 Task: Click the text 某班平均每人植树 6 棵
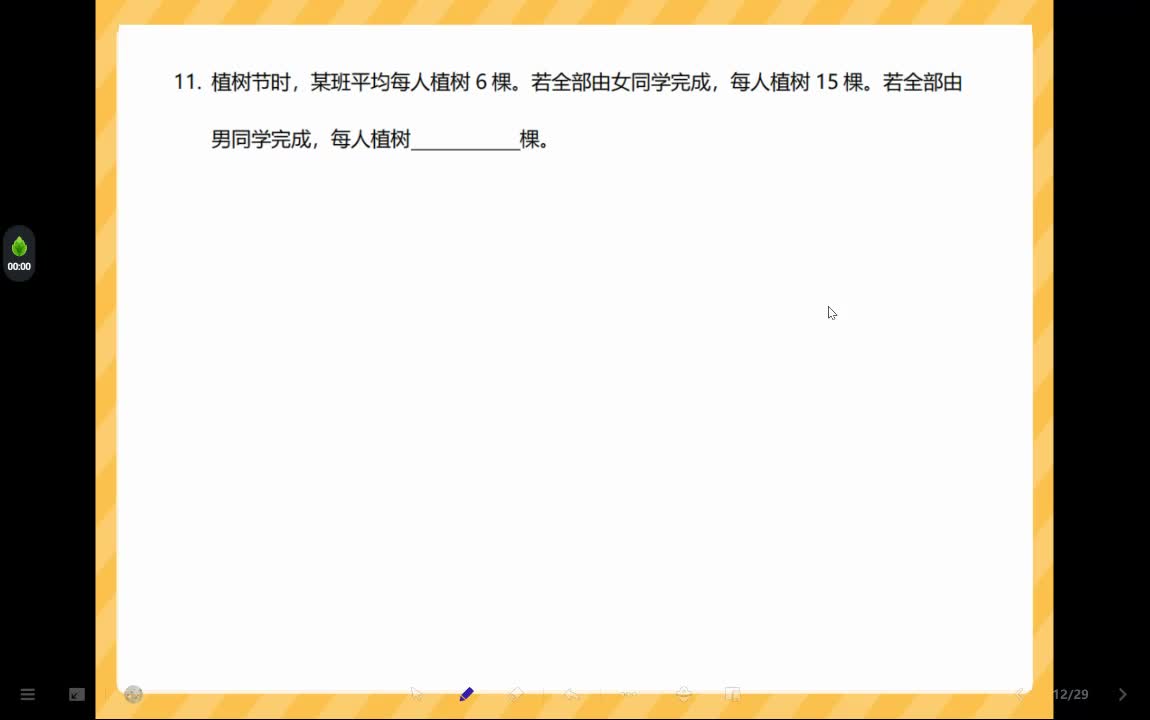(411, 82)
